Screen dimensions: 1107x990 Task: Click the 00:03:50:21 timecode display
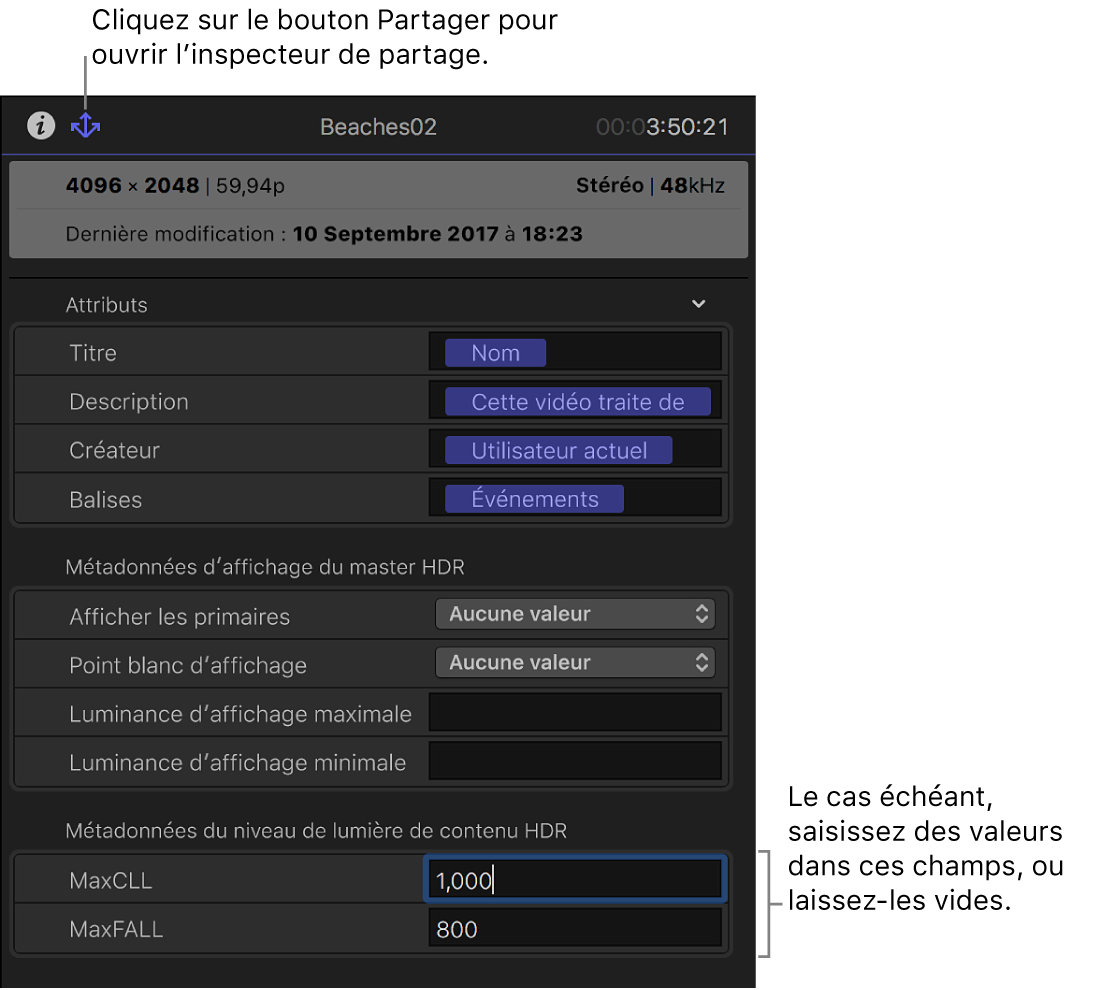coord(662,126)
